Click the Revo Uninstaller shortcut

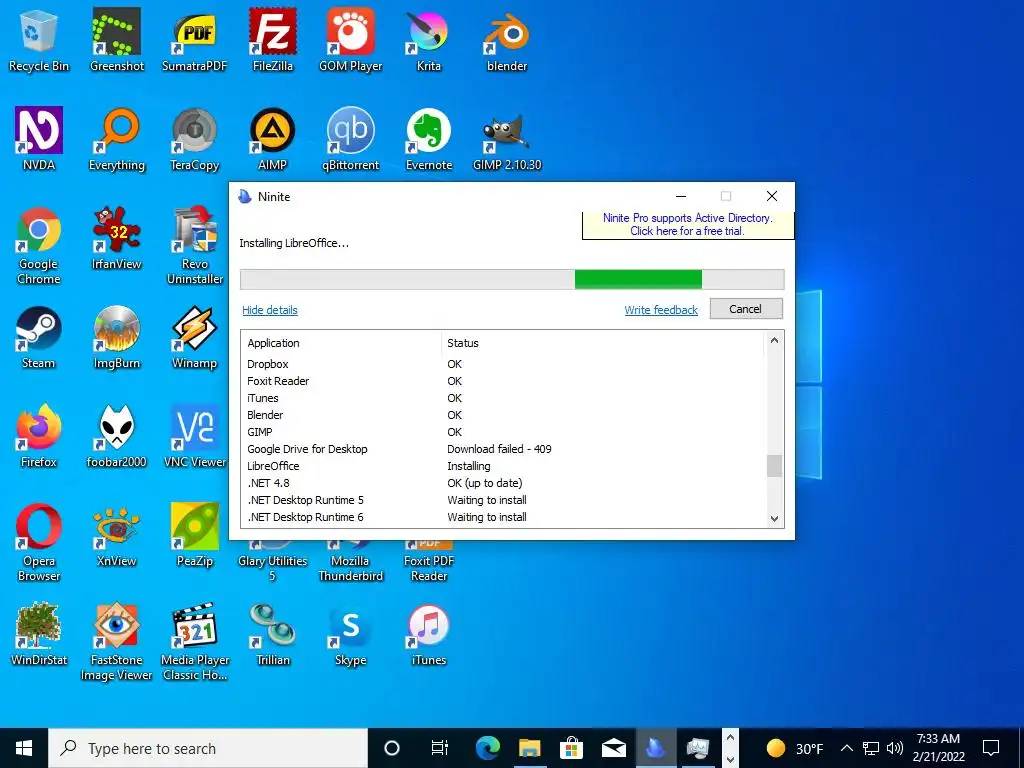[195, 246]
